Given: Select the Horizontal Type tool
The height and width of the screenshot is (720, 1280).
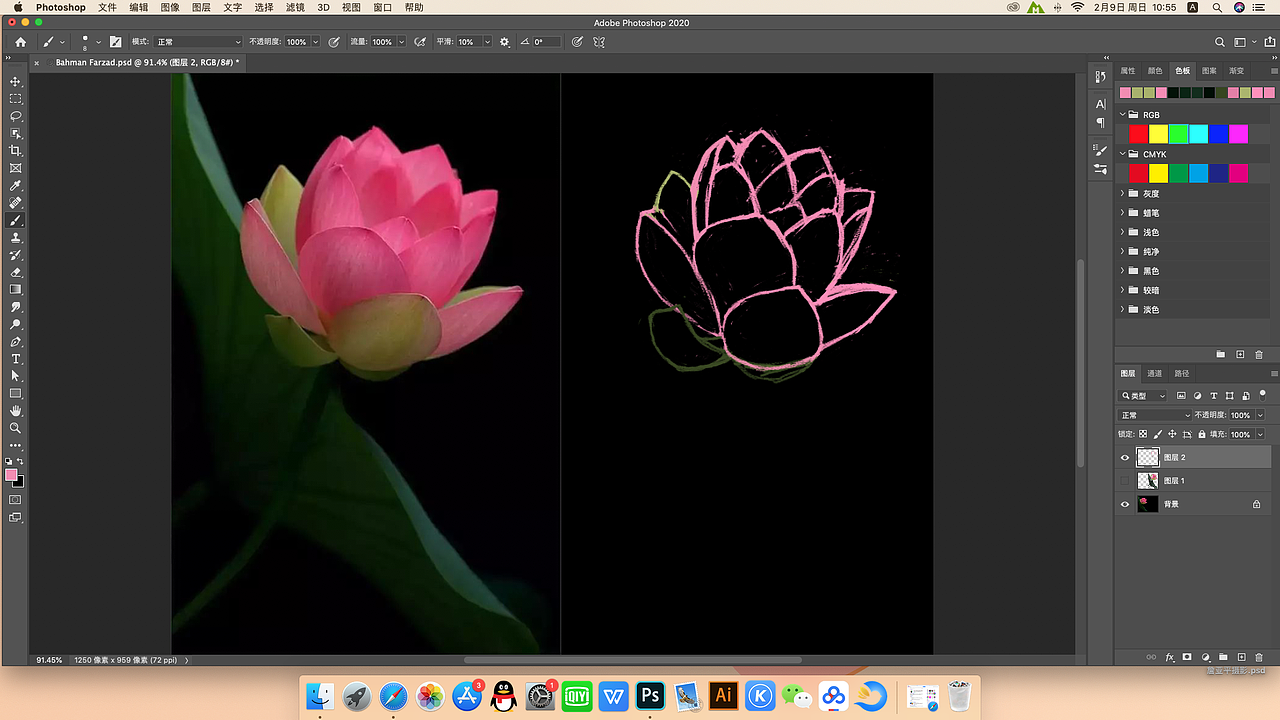Looking at the screenshot, I should (x=15, y=359).
